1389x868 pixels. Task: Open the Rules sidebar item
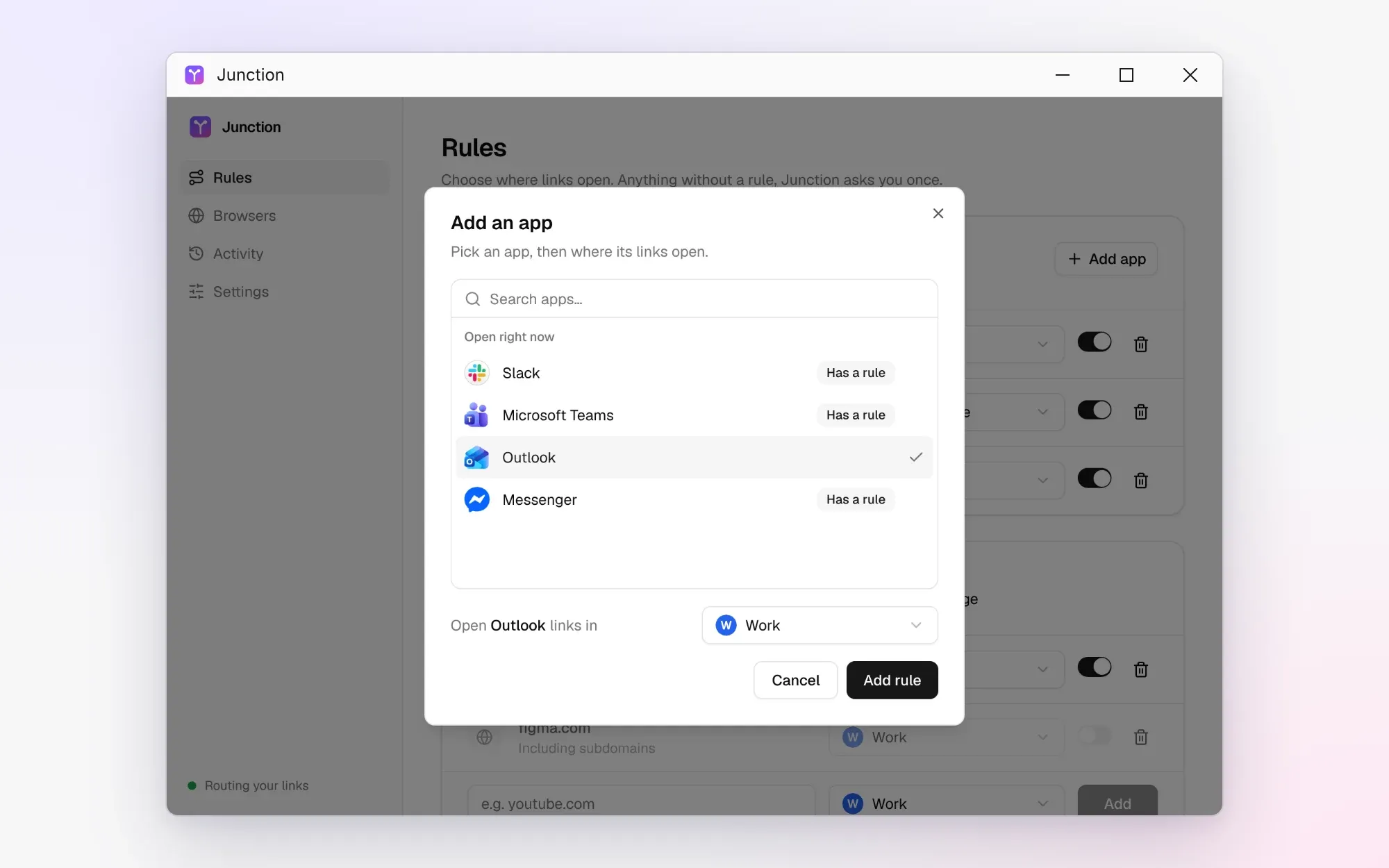(285, 178)
